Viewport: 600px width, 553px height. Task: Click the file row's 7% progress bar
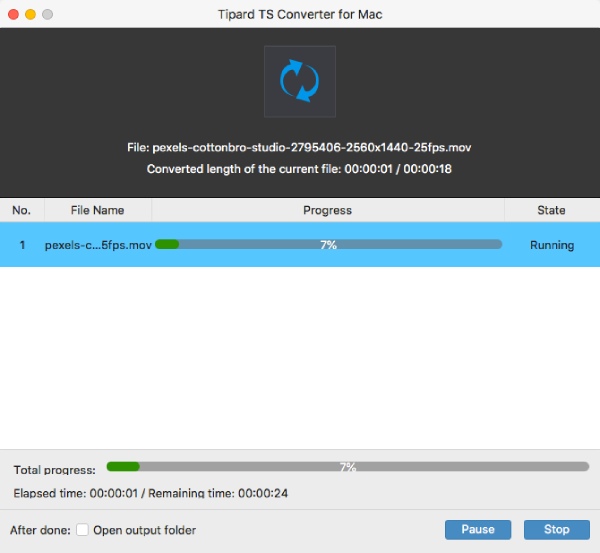[x=328, y=245]
